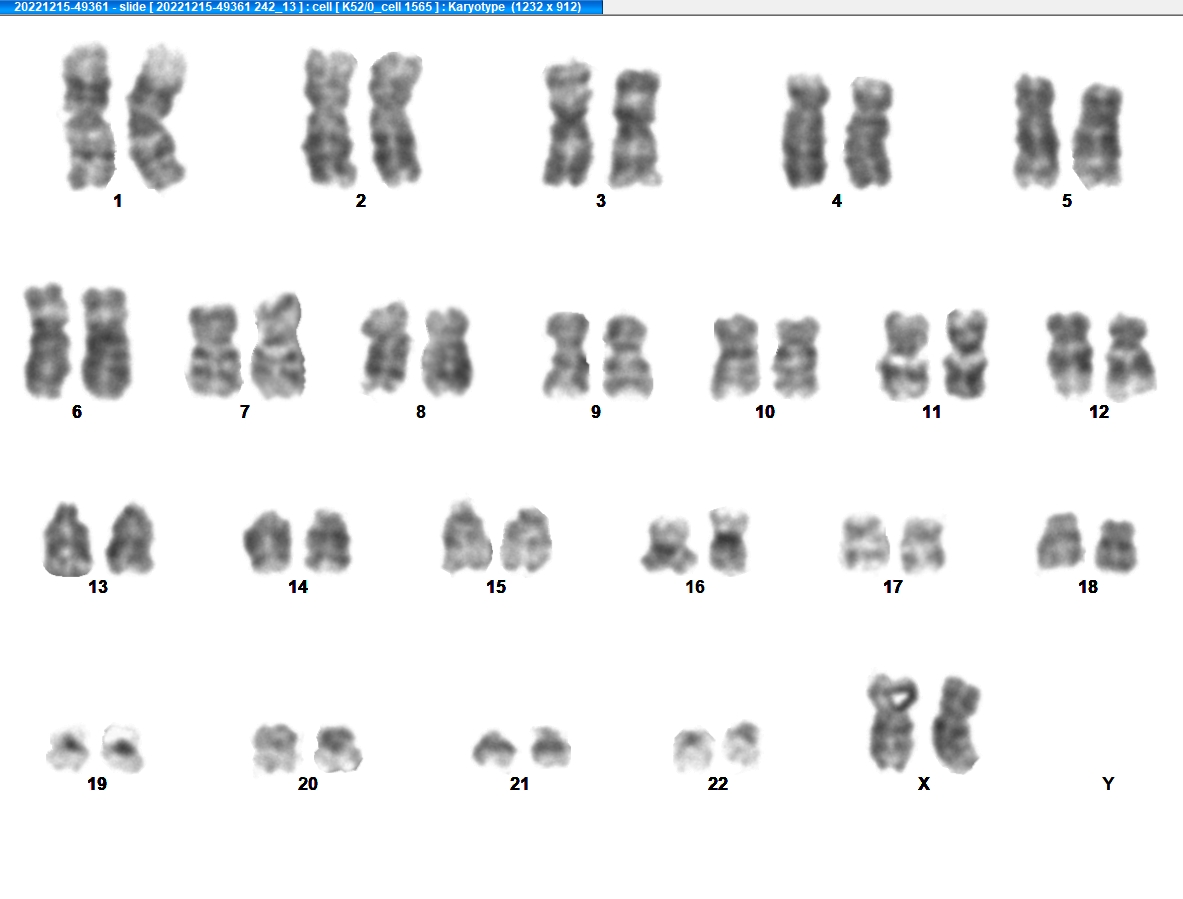Click the label number 21

point(519,784)
